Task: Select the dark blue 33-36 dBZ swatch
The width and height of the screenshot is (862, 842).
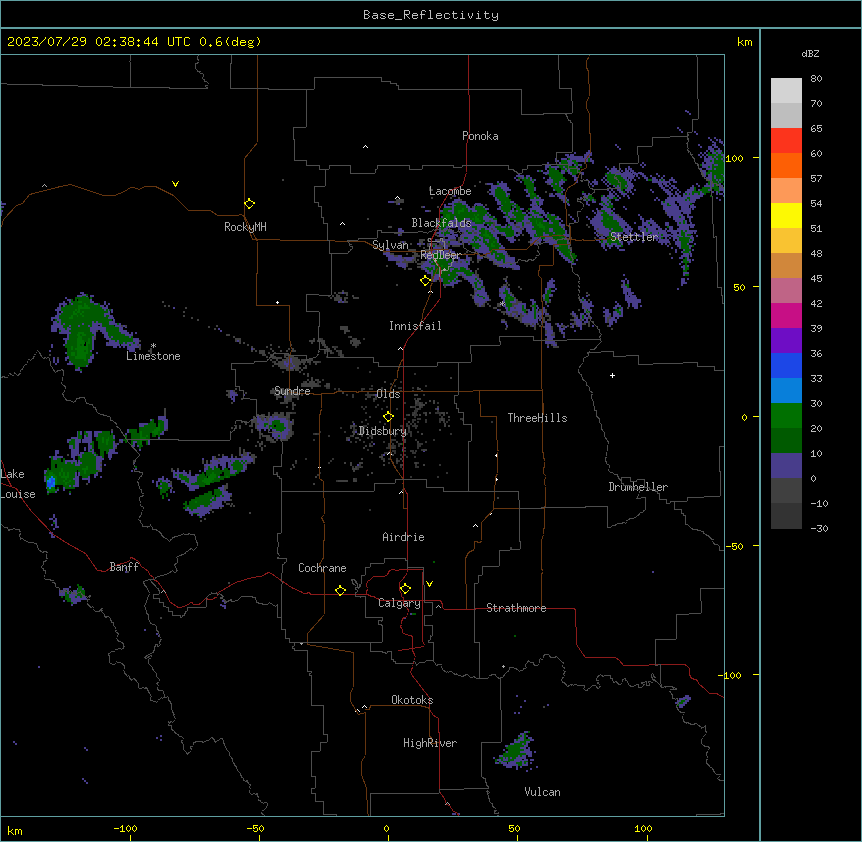Action: [786, 366]
